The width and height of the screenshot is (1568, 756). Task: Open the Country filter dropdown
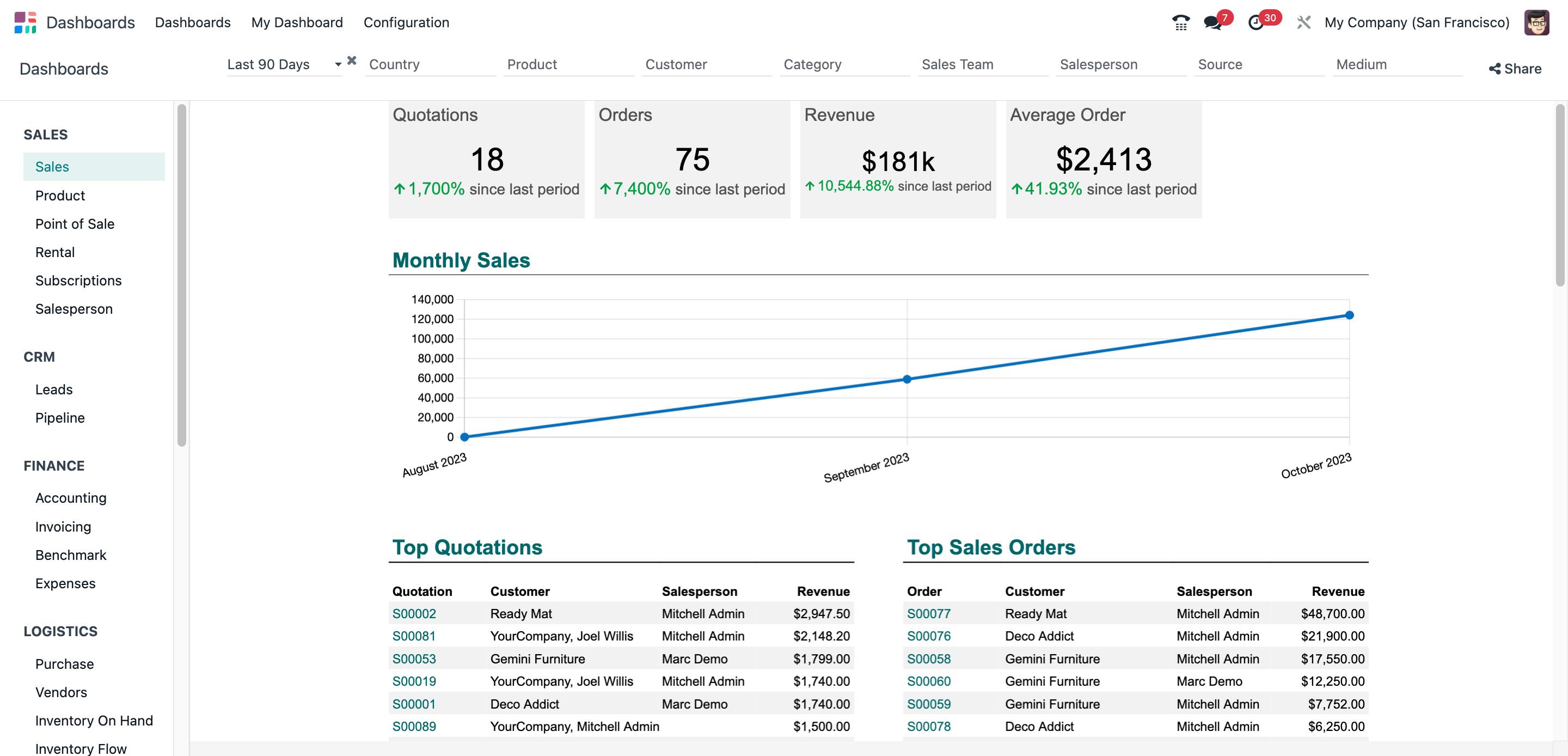(430, 65)
